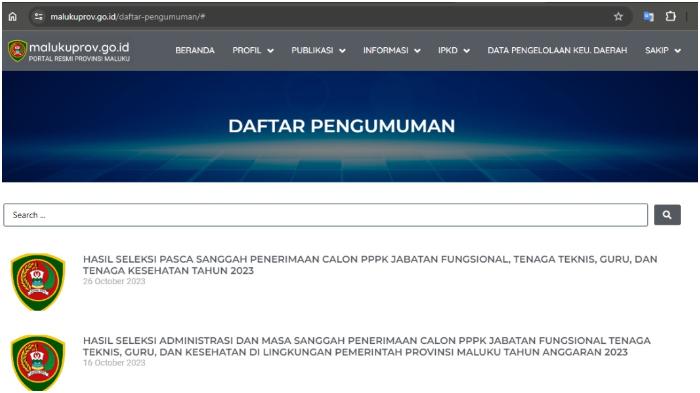This screenshot has width=700, height=393.
Task: Open the PROFIL menu
Action: 246,50
